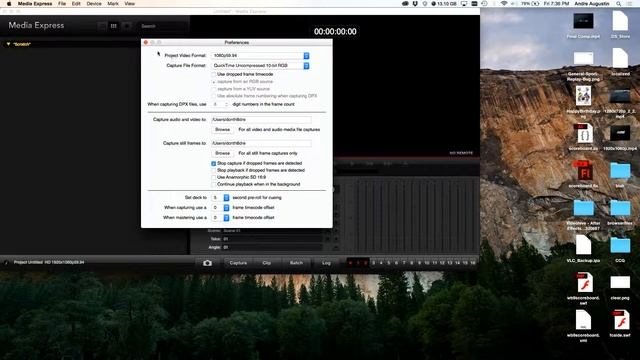The image size is (640, 360).
Task: Enable Use dropped frame timecode checkbox
Action: click(x=213, y=74)
